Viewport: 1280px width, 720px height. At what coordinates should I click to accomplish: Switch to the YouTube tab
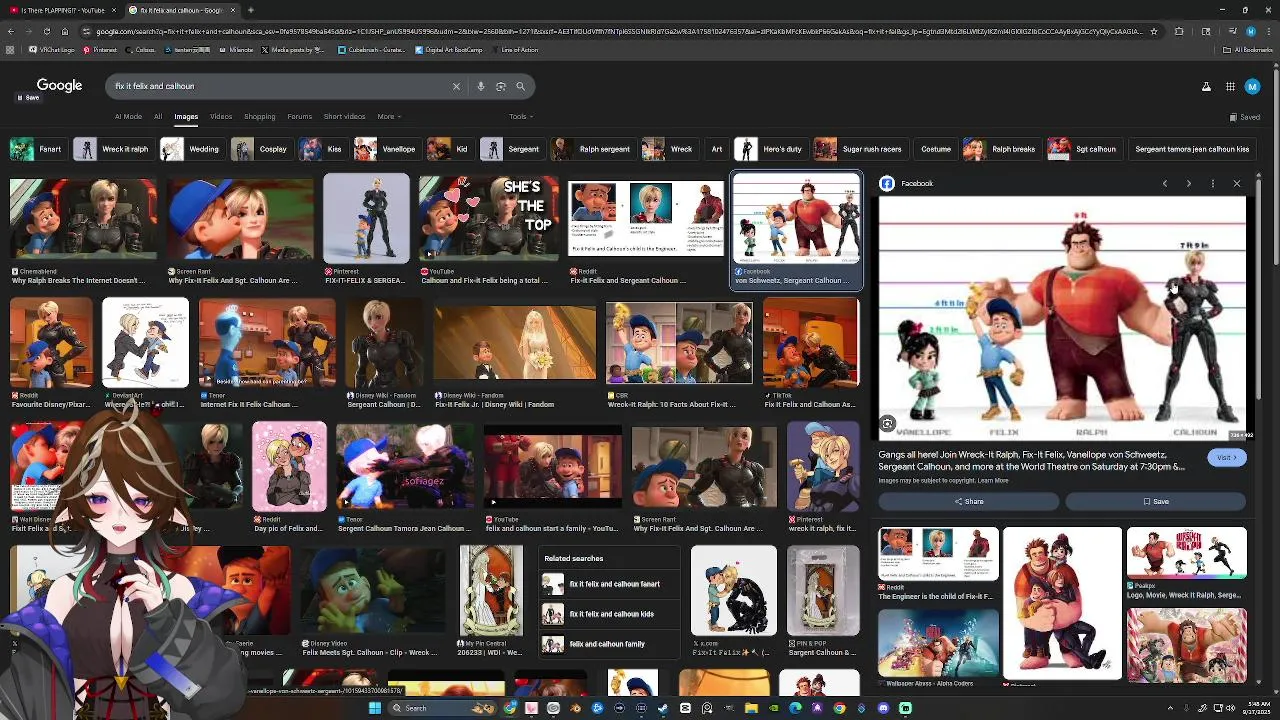[62, 10]
